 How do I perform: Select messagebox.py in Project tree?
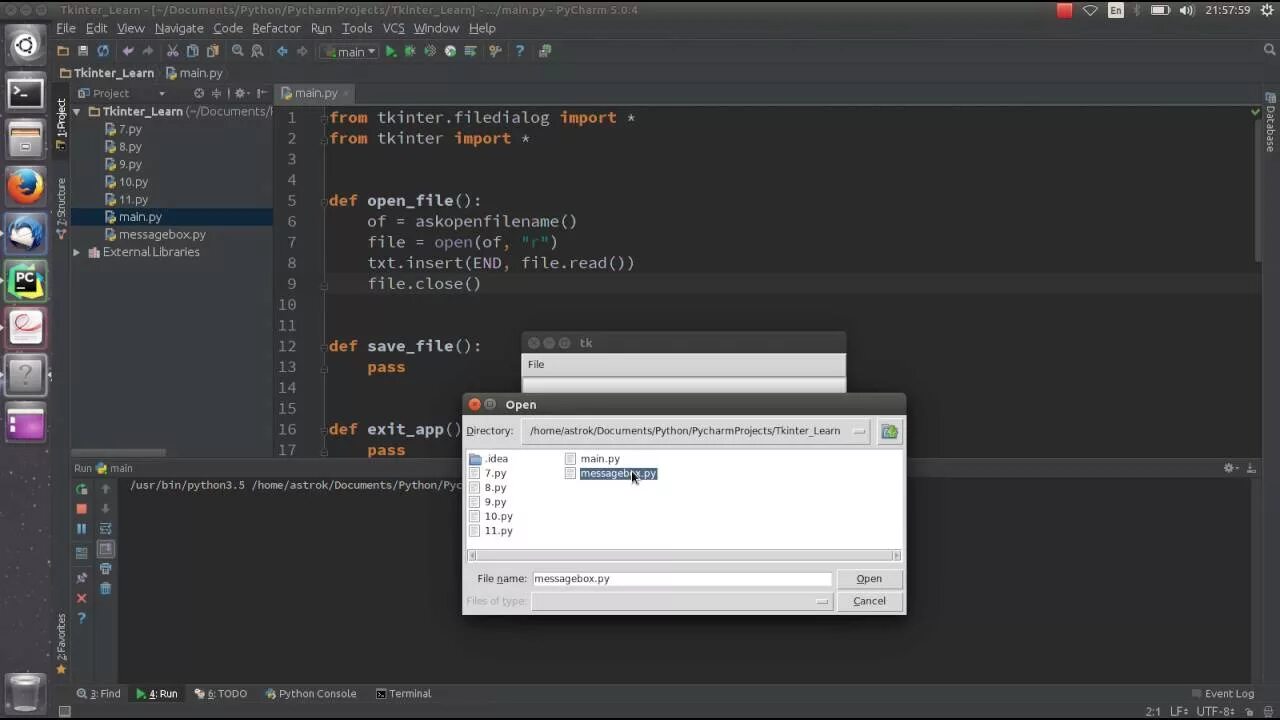click(154, 235)
